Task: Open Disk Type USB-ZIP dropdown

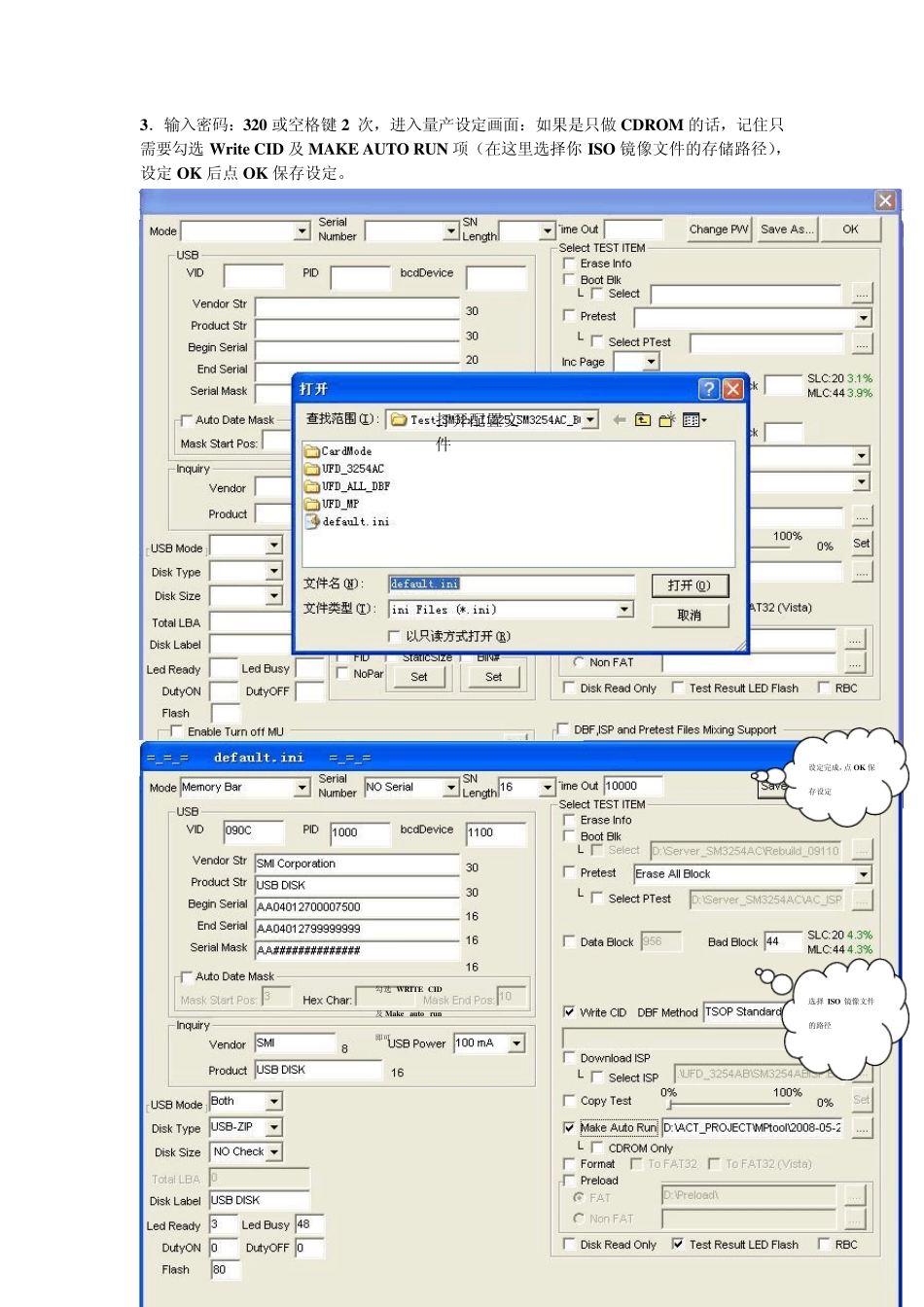Action: (274, 1127)
